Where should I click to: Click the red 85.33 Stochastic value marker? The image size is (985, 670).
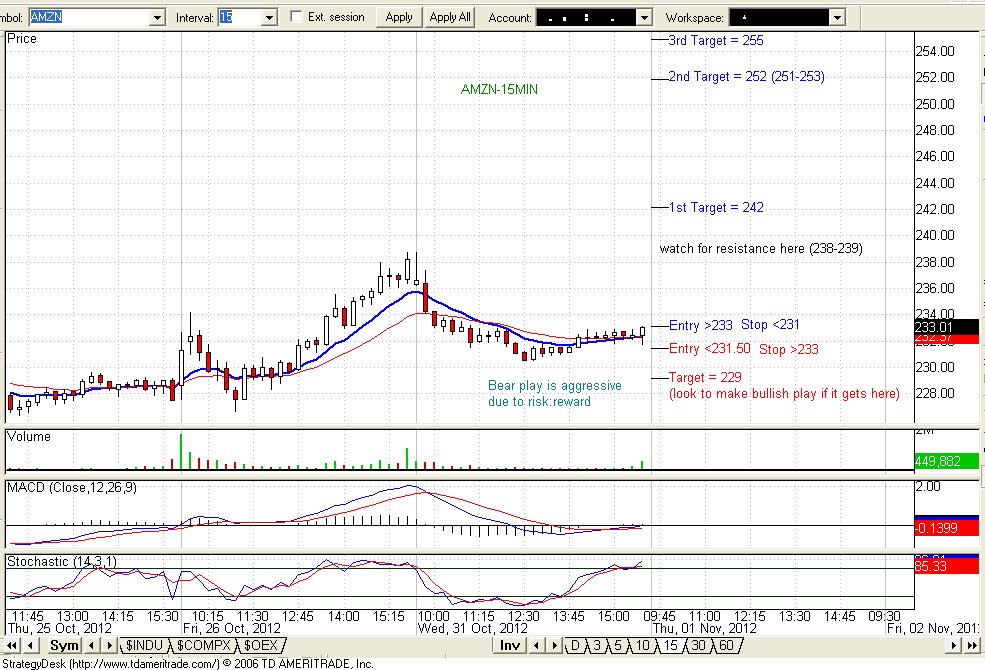point(946,566)
